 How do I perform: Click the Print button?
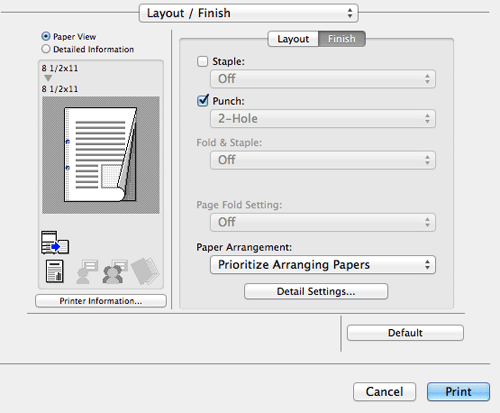click(x=458, y=392)
